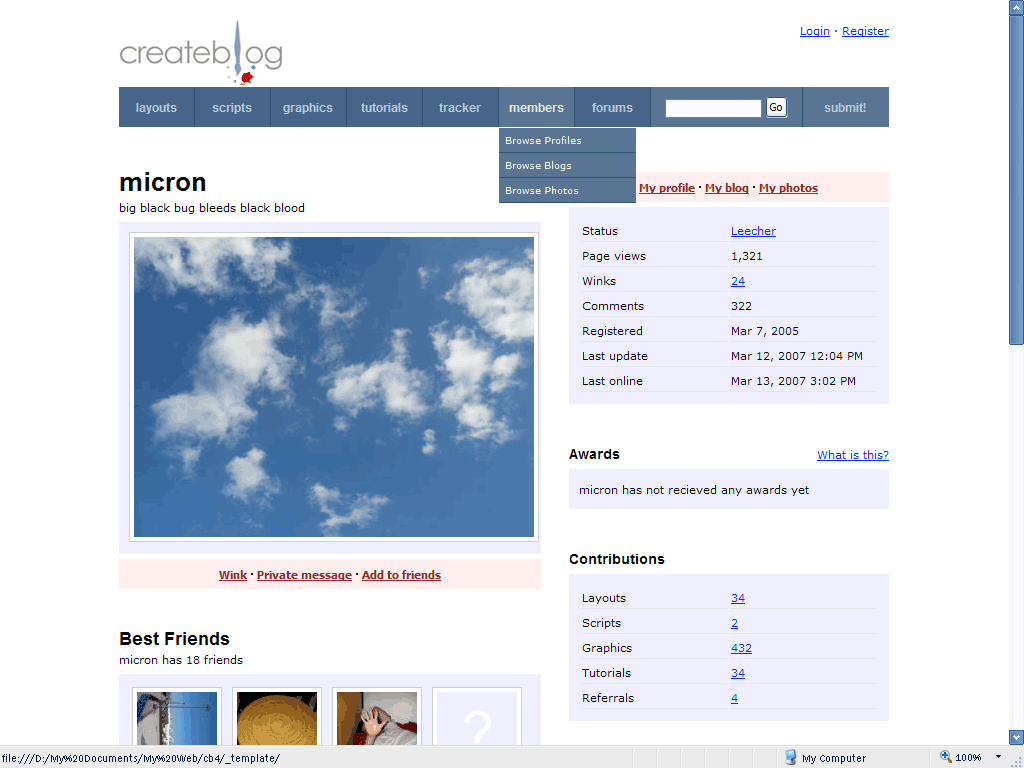The width and height of the screenshot is (1024, 768).
Task: Open the Graphics count 432 link
Action: (x=741, y=648)
